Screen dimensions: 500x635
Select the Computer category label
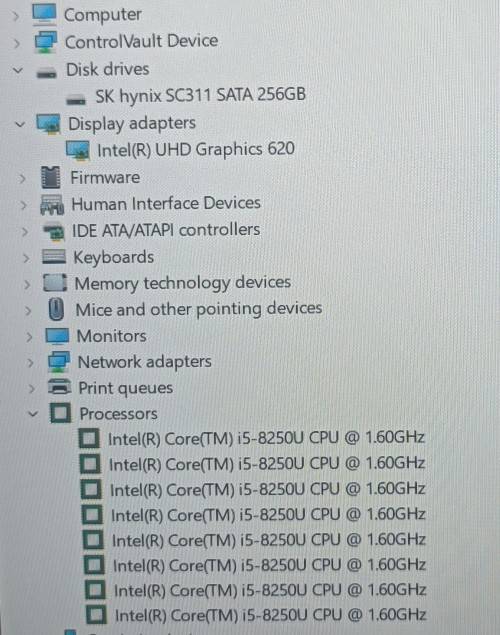[103, 15]
